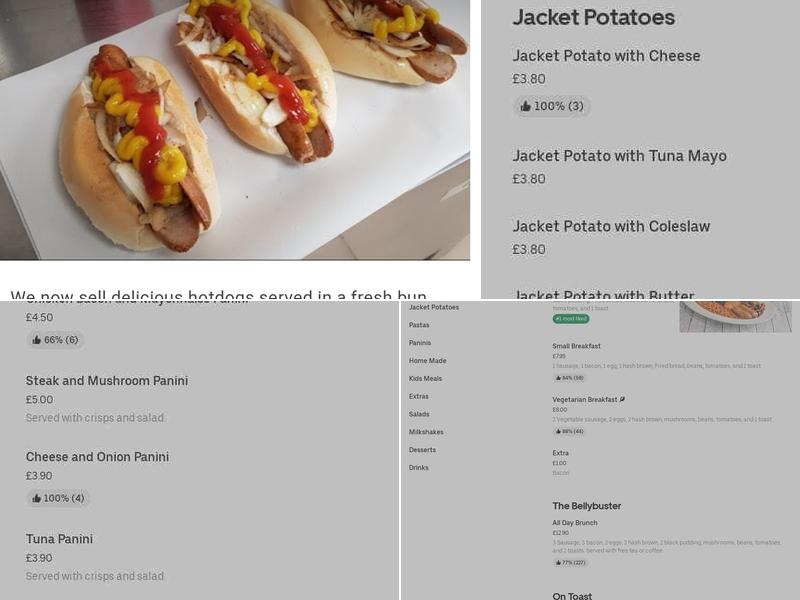Image resolution: width=800 pixels, height=600 pixels.
Task: Click the green #1 most liked badge
Action: [x=571, y=319]
